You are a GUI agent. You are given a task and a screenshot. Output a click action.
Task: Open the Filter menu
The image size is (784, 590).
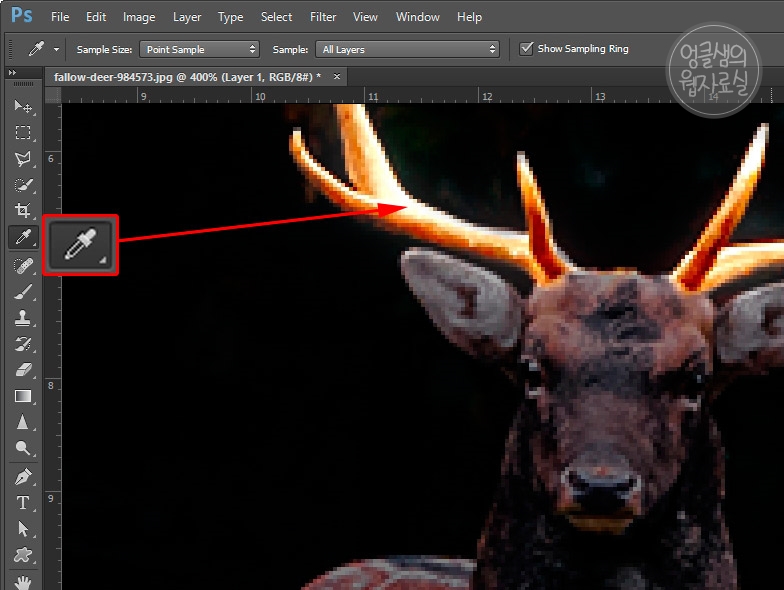coord(323,17)
